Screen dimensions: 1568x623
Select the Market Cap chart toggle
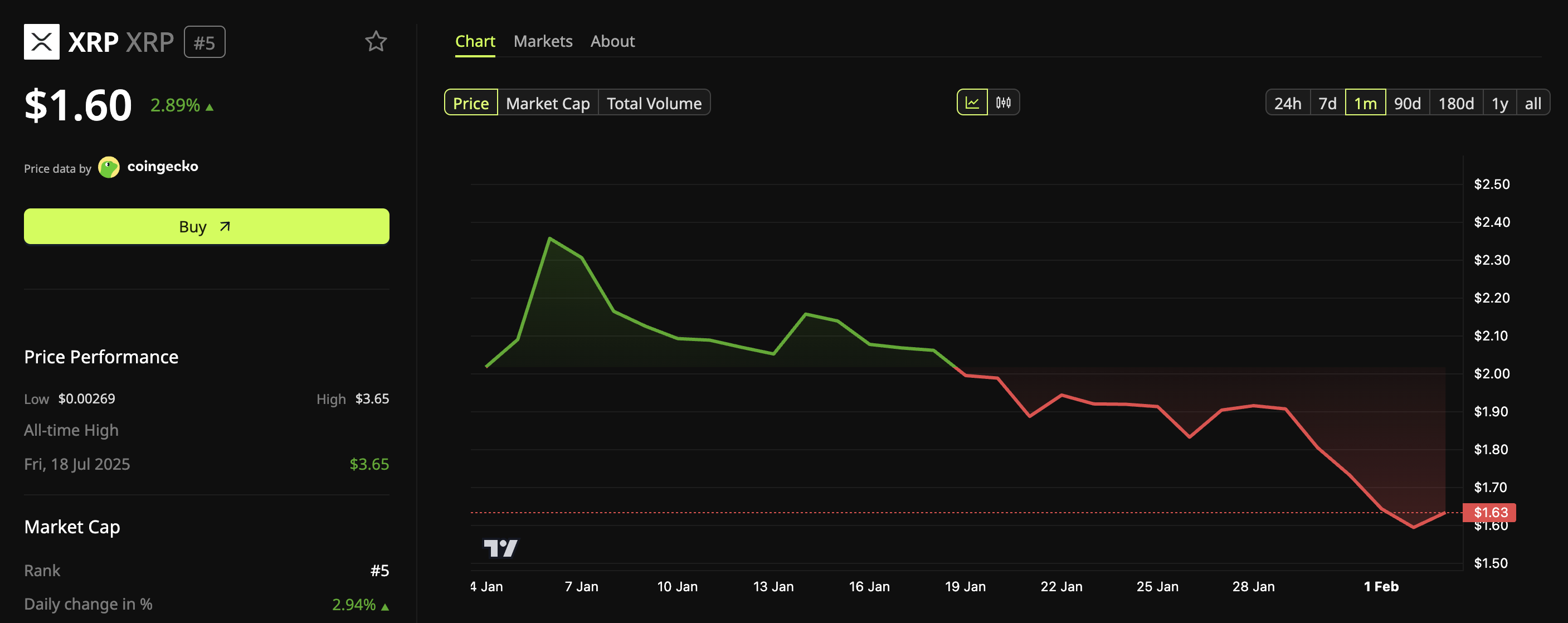547,103
